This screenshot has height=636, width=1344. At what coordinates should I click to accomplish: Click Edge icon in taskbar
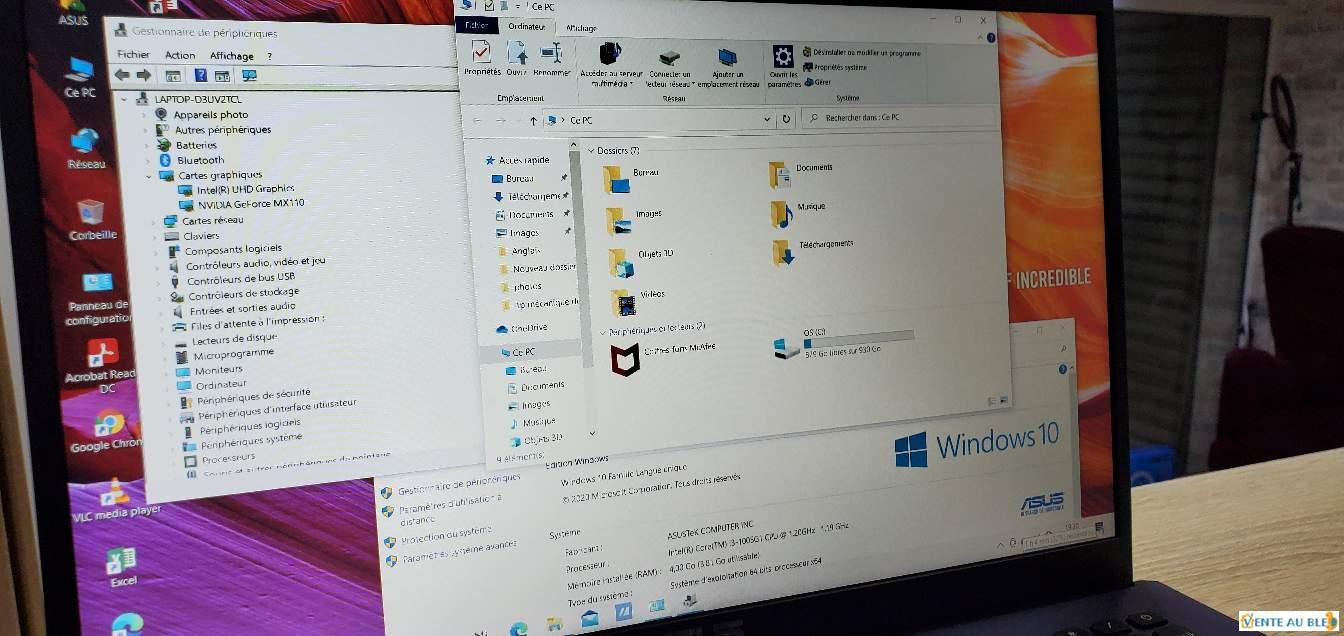[518, 629]
